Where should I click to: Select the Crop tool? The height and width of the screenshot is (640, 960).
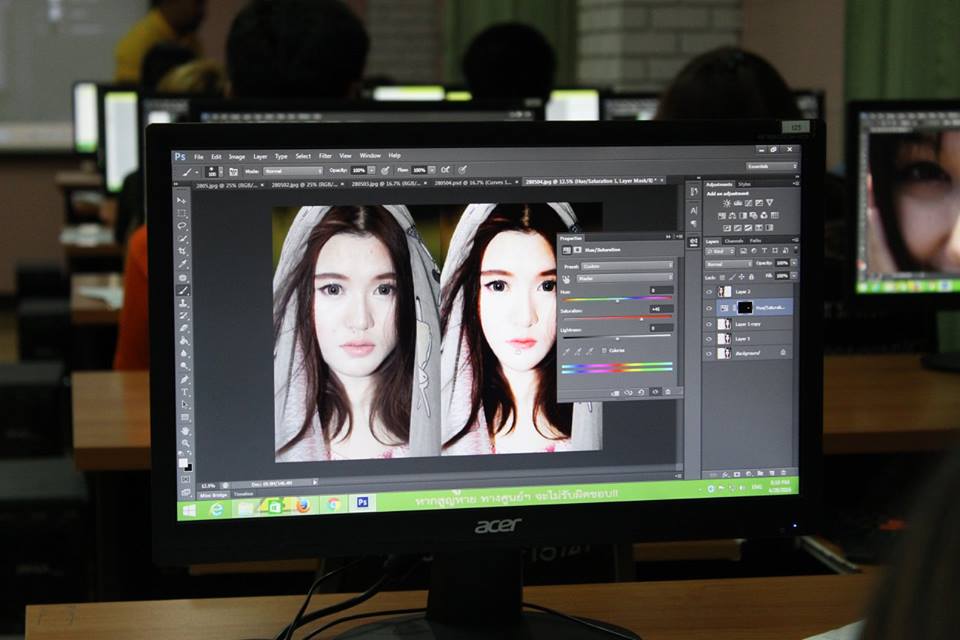(182, 252)
